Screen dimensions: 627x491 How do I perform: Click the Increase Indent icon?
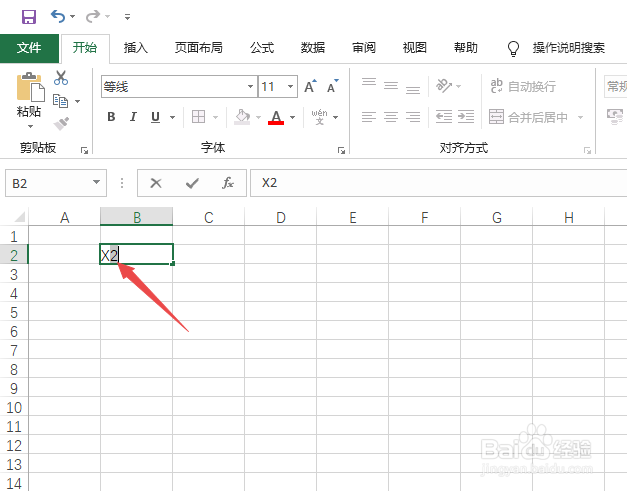coord(466,117)
